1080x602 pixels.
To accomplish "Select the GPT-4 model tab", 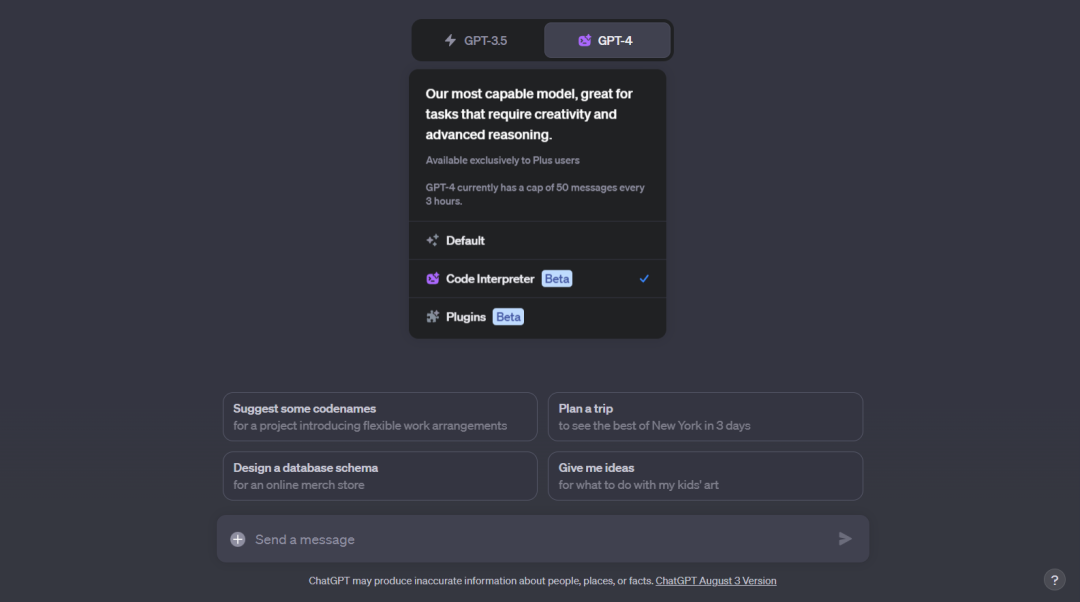I will coord(607,41).
